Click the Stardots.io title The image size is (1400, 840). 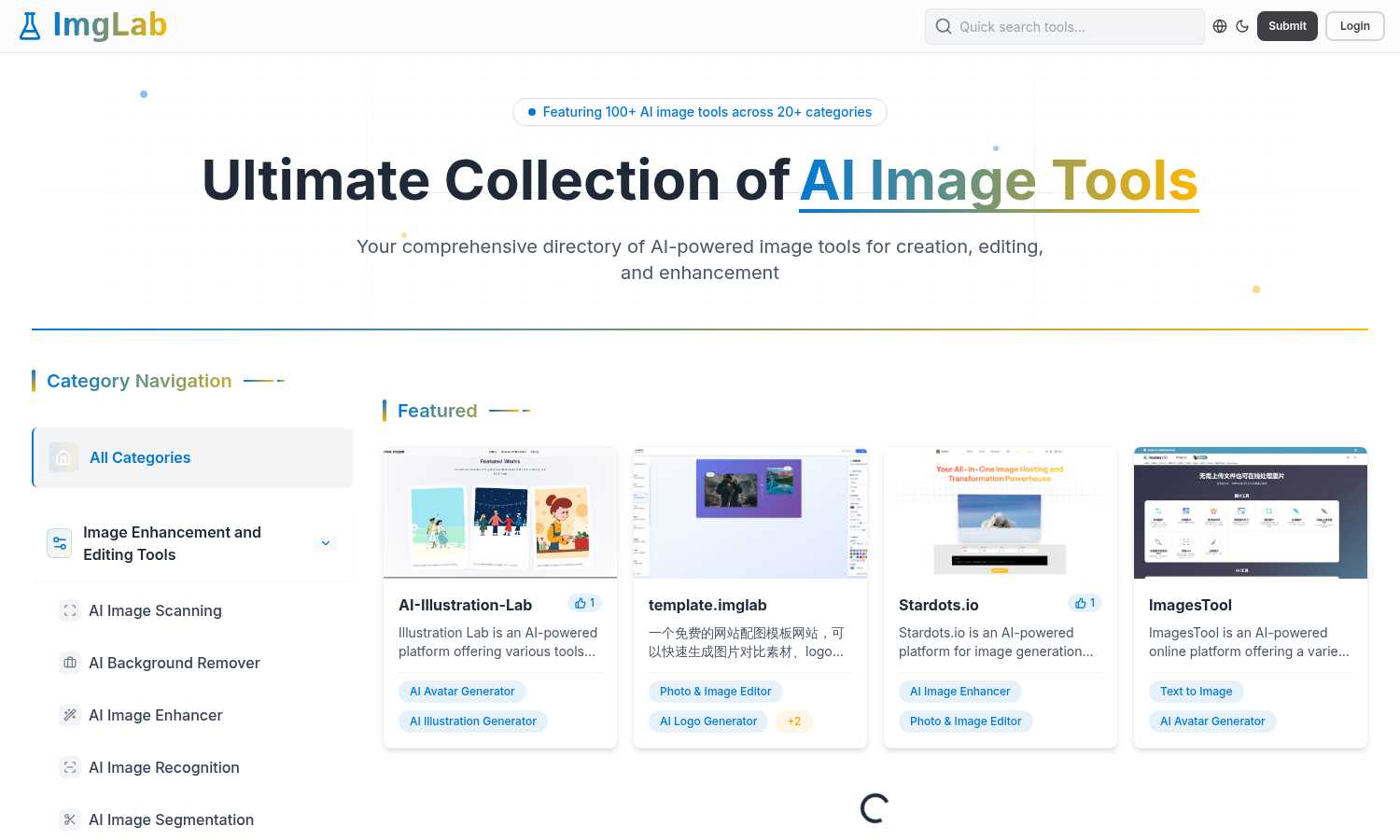(939, 605)
